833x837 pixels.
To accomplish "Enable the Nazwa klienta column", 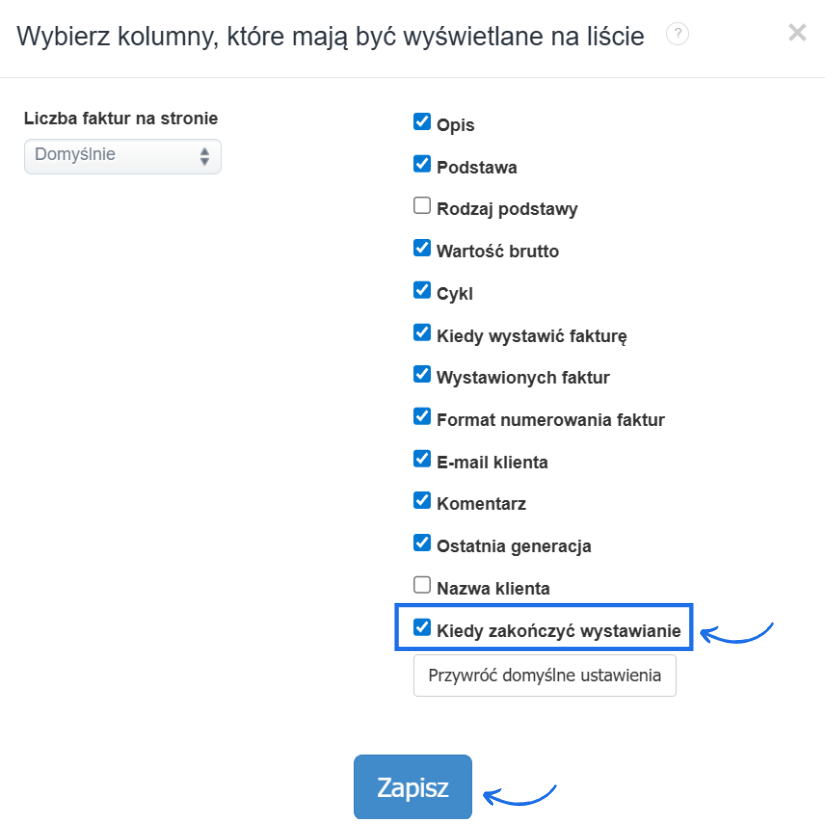I will tap(422, 584).
